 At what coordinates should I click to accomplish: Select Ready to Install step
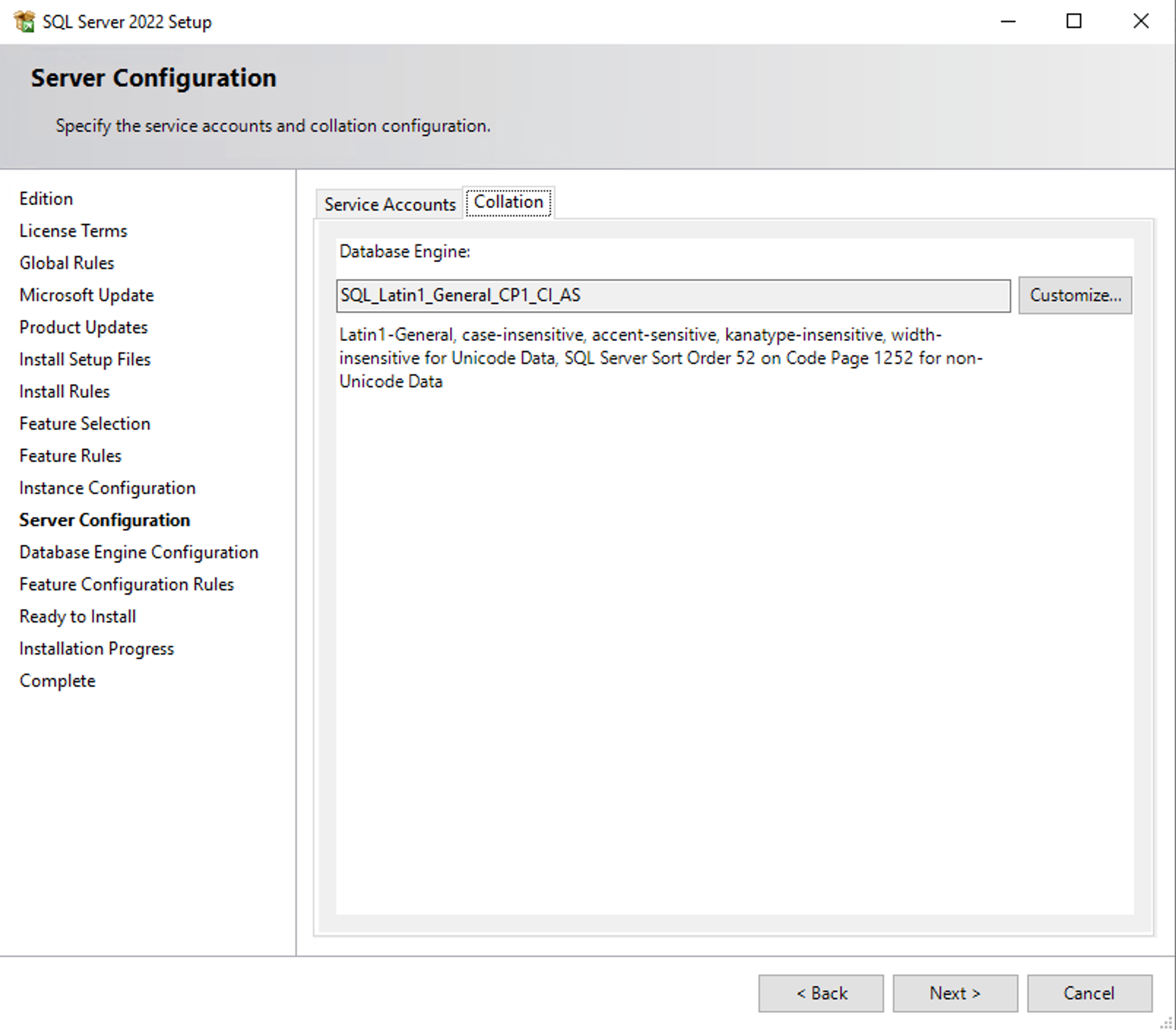pyautogui.click(x=78, y=617)
